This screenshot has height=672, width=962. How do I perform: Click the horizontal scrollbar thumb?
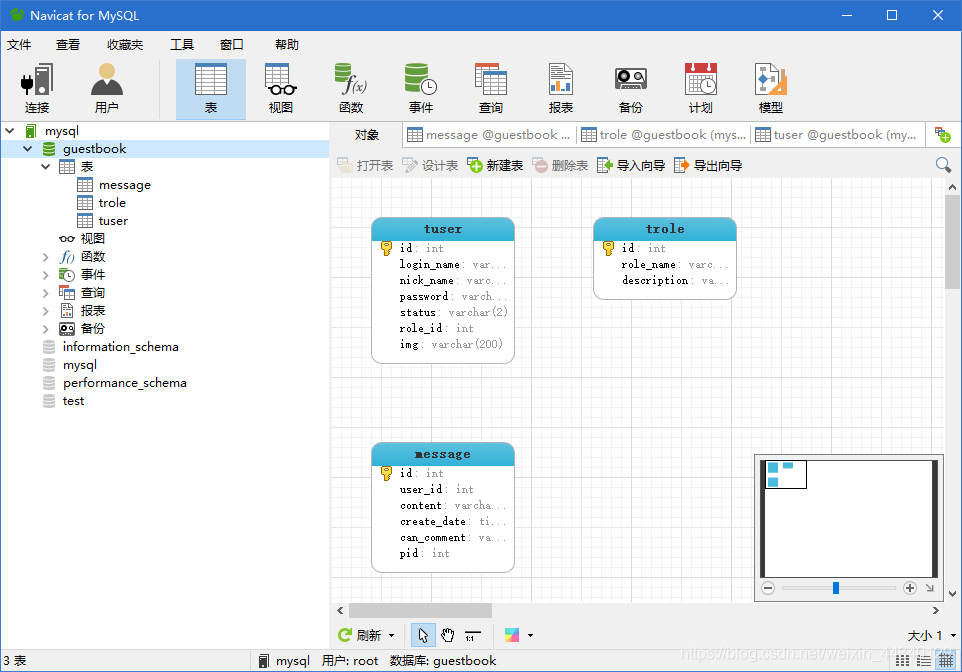[x=420, y=611]
